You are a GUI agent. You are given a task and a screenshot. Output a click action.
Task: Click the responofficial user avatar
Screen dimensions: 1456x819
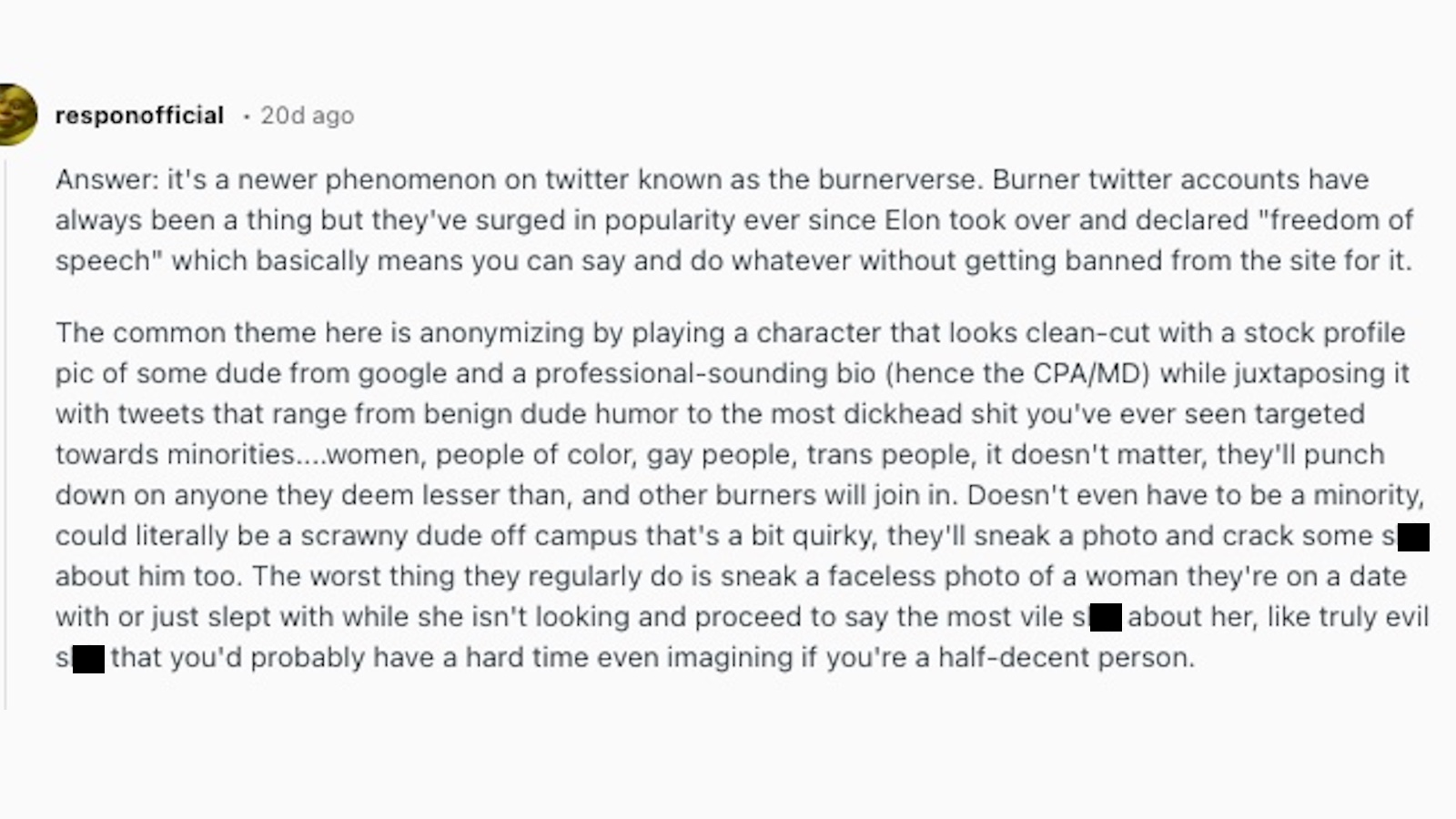pos(16,115)
